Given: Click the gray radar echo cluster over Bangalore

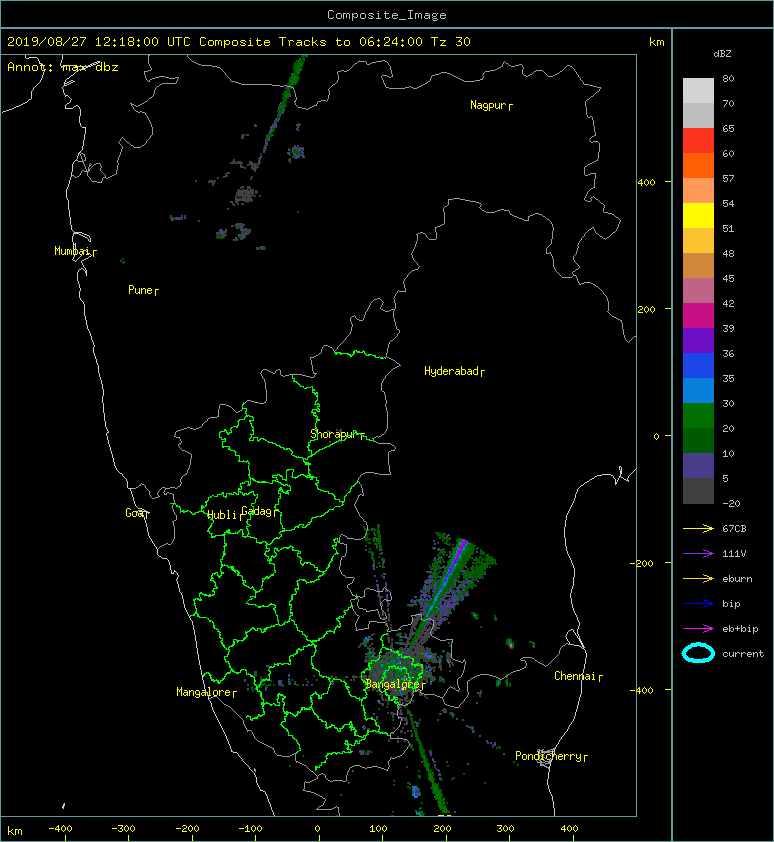Looking at the screenshot, I should click(x=397, y=669).
